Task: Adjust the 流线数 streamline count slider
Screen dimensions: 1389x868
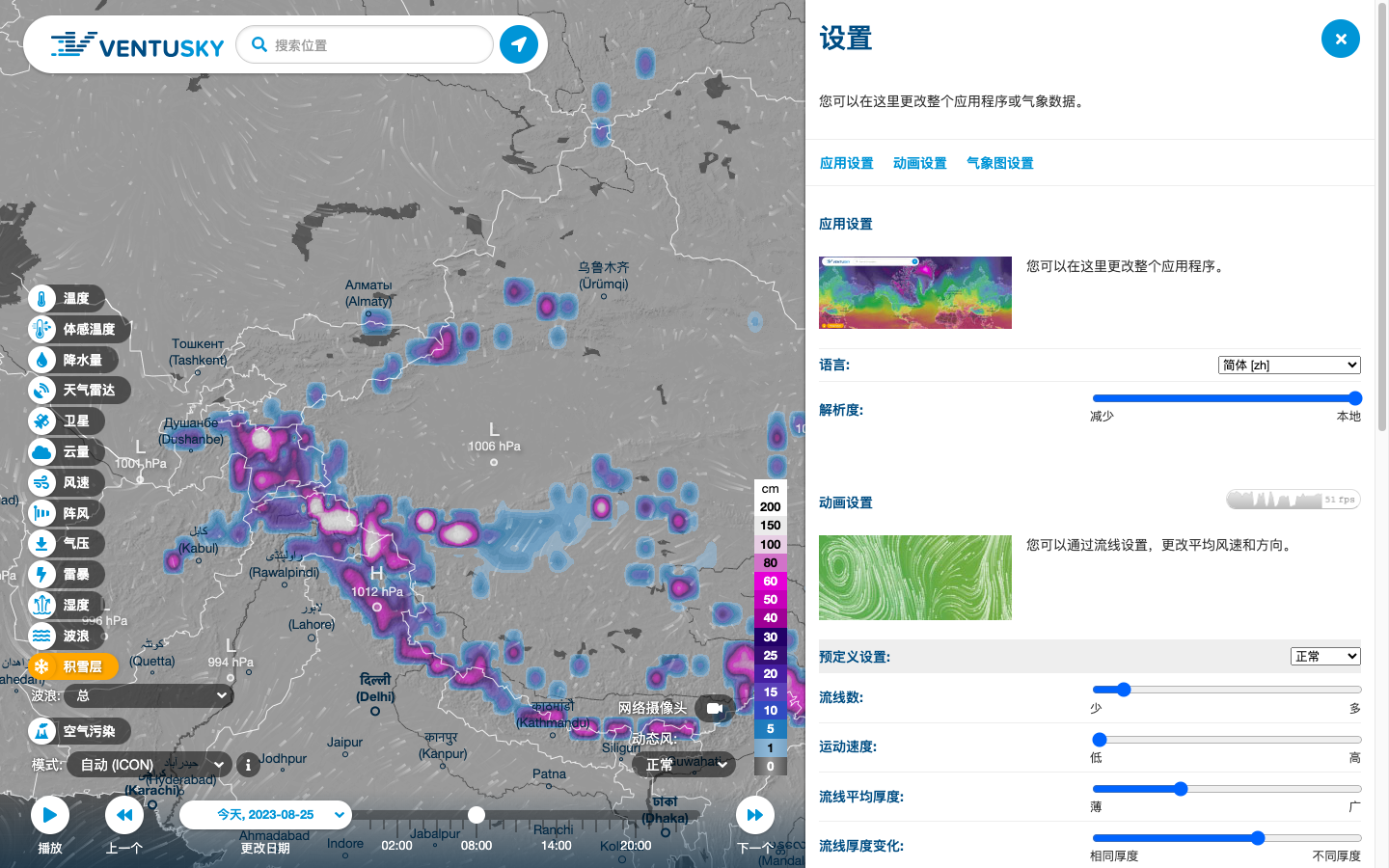Action: pyautogui.click(x=1226, y=690)
